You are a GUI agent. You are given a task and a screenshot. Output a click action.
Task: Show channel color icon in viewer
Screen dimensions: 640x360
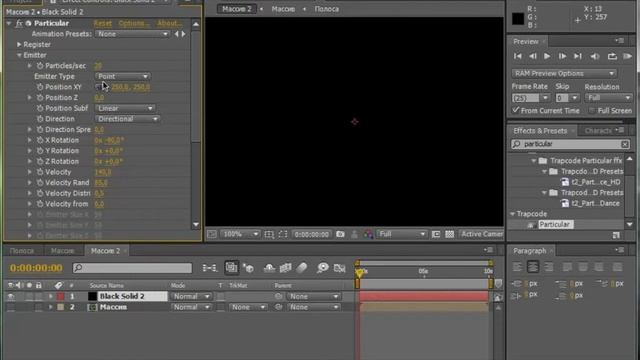[x=368, y=234]
